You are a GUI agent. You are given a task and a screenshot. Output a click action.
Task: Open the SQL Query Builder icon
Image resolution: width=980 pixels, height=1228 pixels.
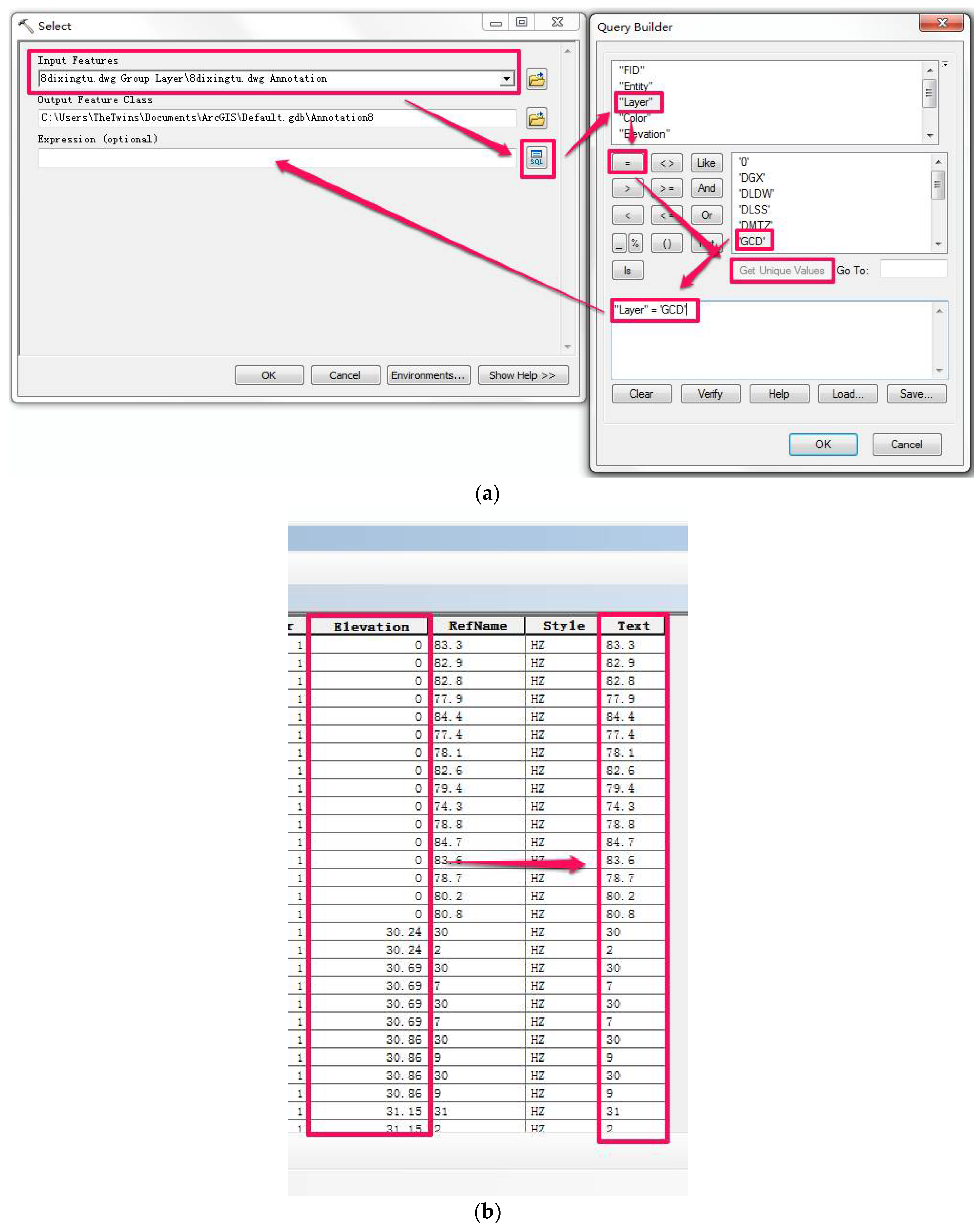click(x=537, y=158)
